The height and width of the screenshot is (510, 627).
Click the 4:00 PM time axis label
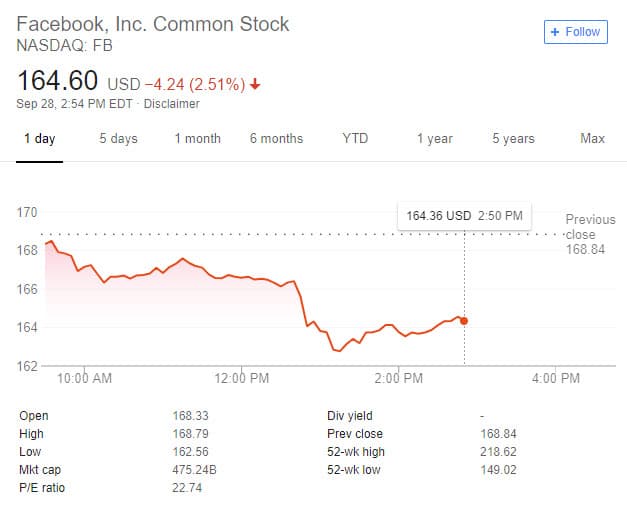(556, 379)
